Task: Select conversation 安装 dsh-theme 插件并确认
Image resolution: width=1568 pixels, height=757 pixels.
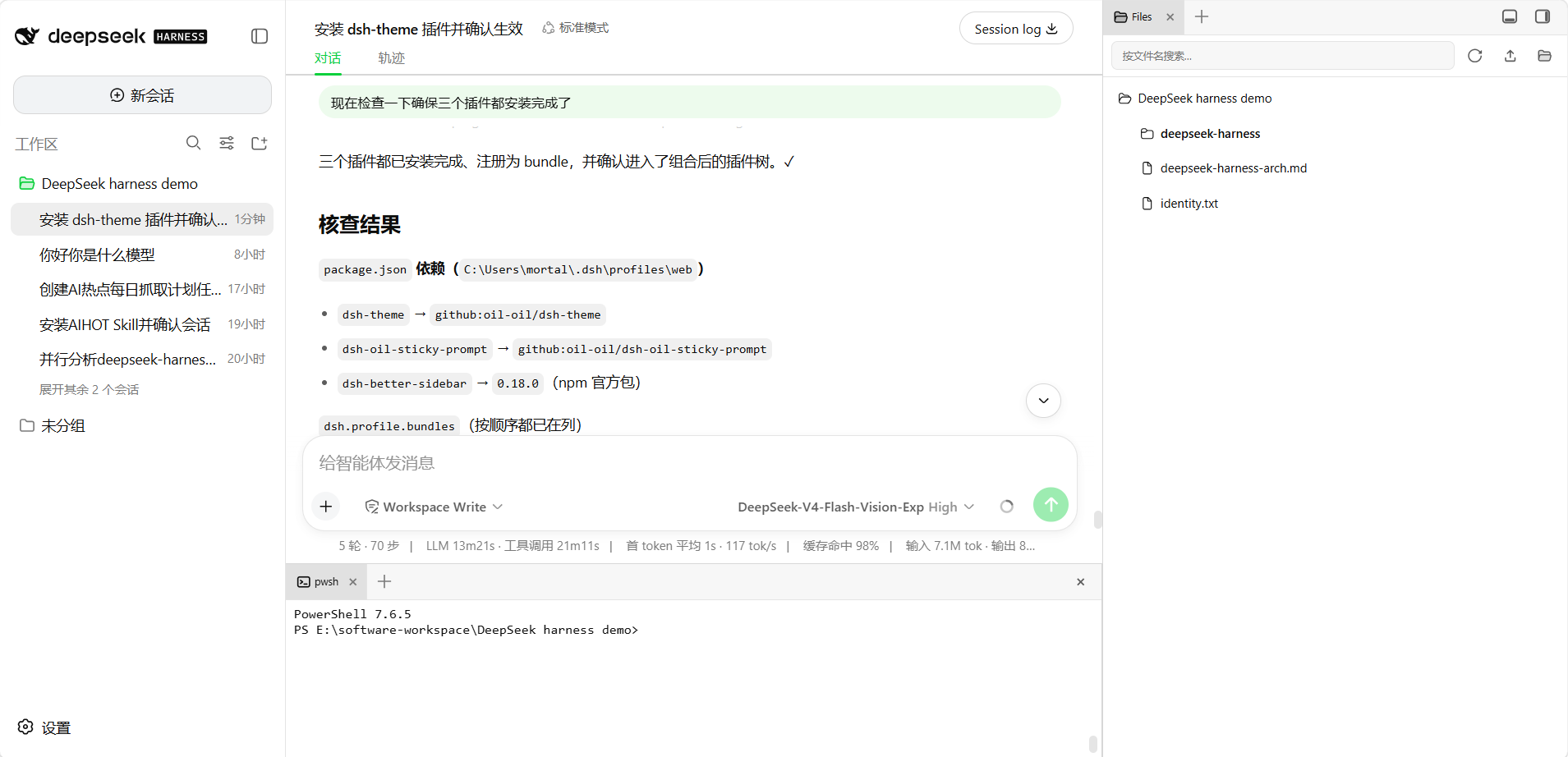Action: 142,219
